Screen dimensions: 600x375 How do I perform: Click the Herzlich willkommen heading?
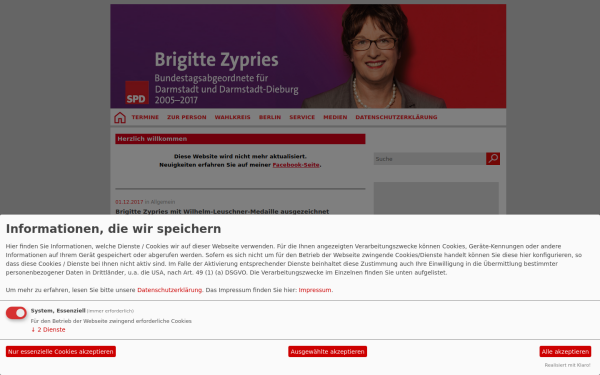click(240, 139)
